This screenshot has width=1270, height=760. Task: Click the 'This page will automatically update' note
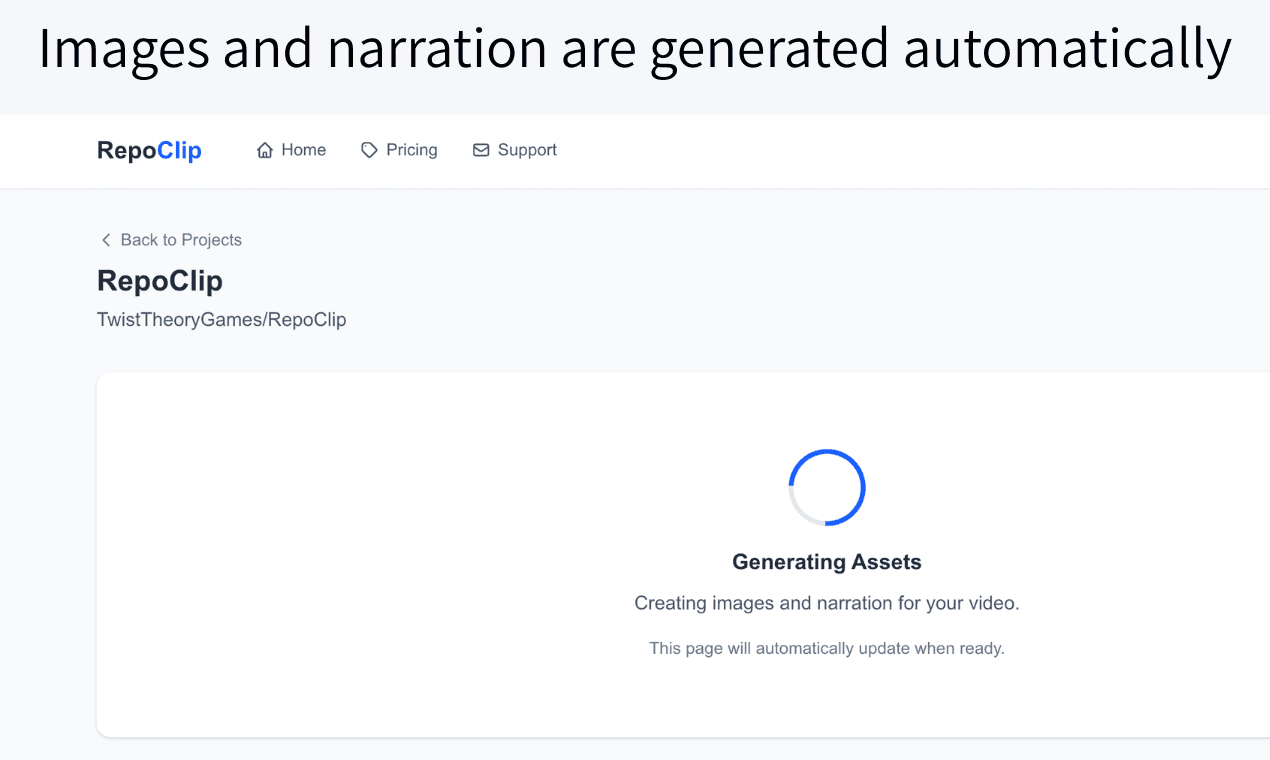(827, 648)
